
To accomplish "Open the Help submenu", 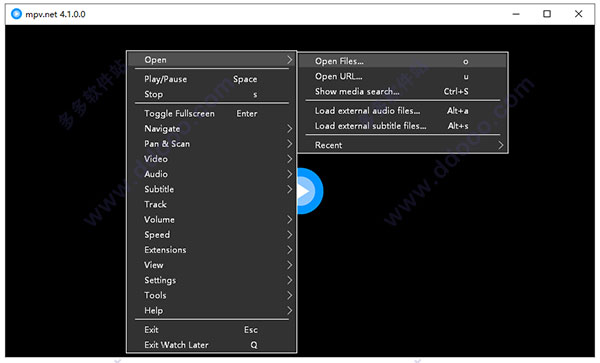I will click(211, 311).
